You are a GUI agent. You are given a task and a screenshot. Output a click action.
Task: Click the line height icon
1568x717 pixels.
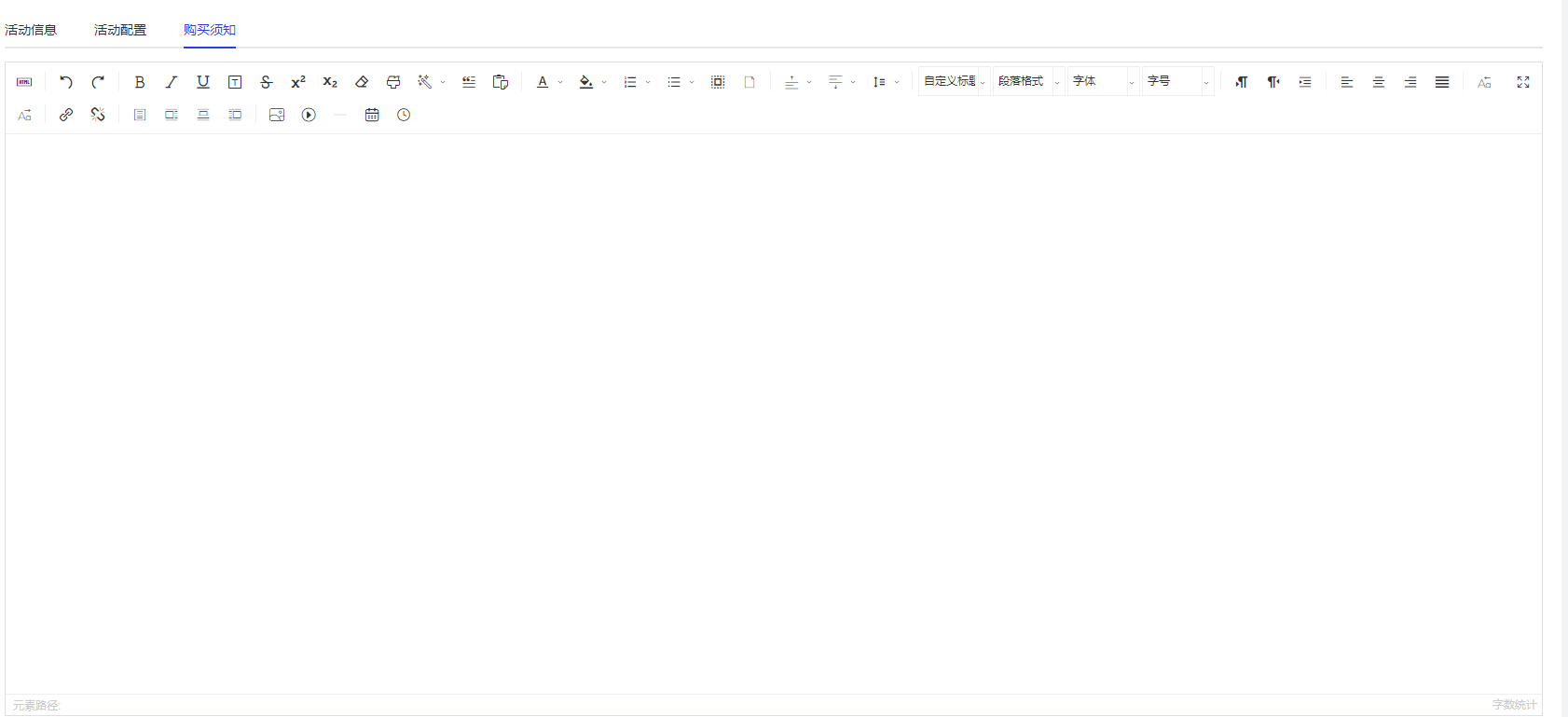tap(879, 82)
